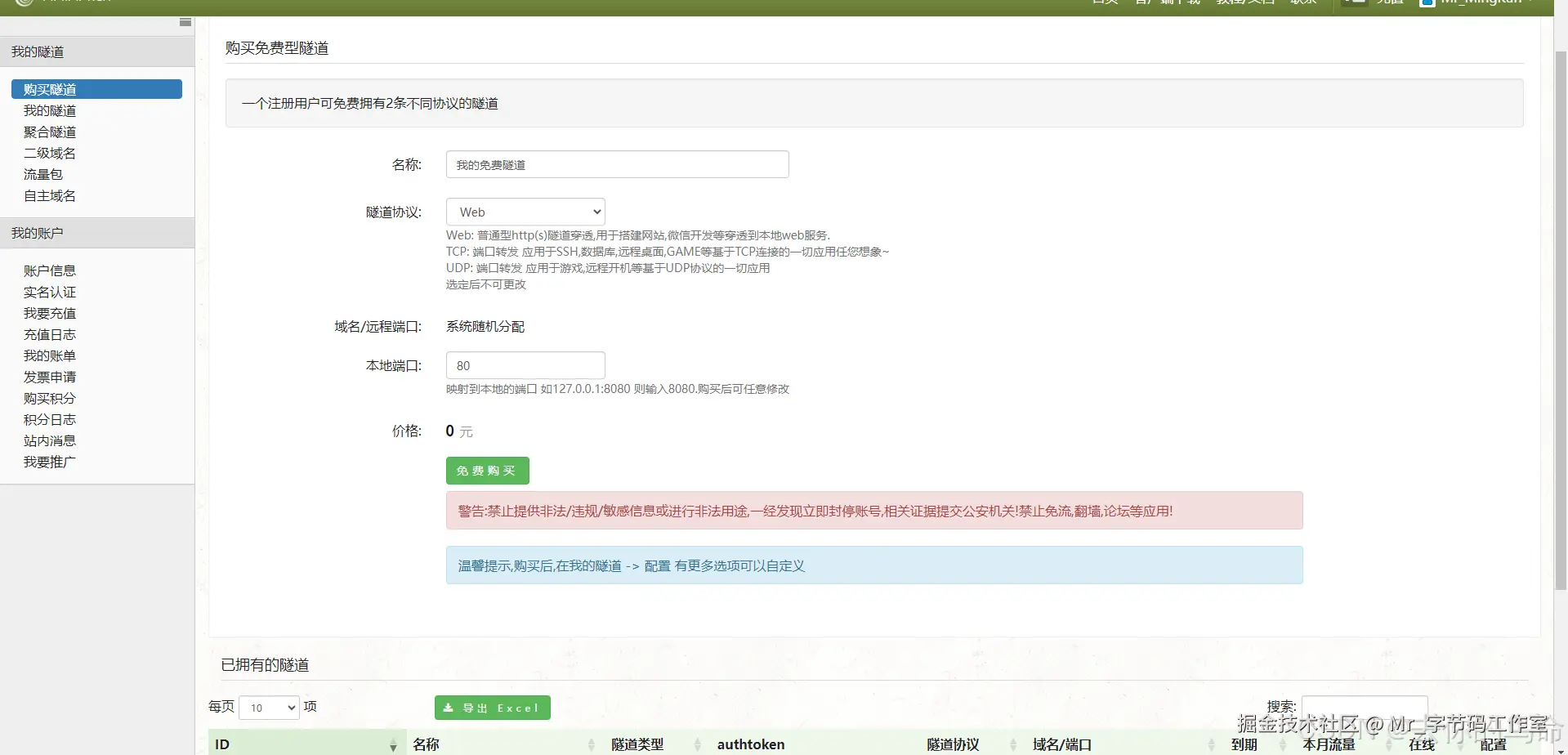Click the TCP: 端口转发 description line
The image size is (1568, 755).
pos(668,252)
